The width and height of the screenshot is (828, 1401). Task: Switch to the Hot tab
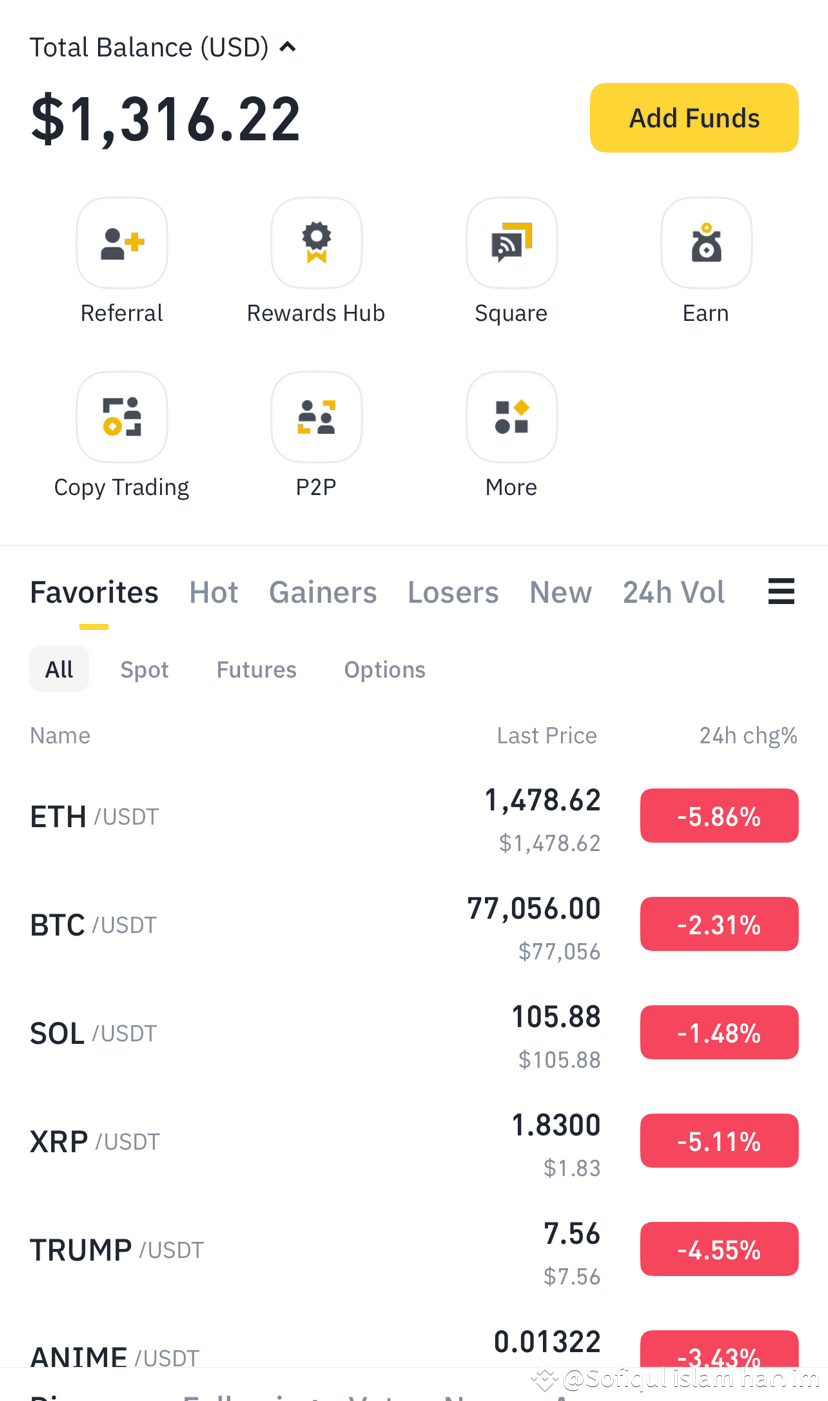214,592
